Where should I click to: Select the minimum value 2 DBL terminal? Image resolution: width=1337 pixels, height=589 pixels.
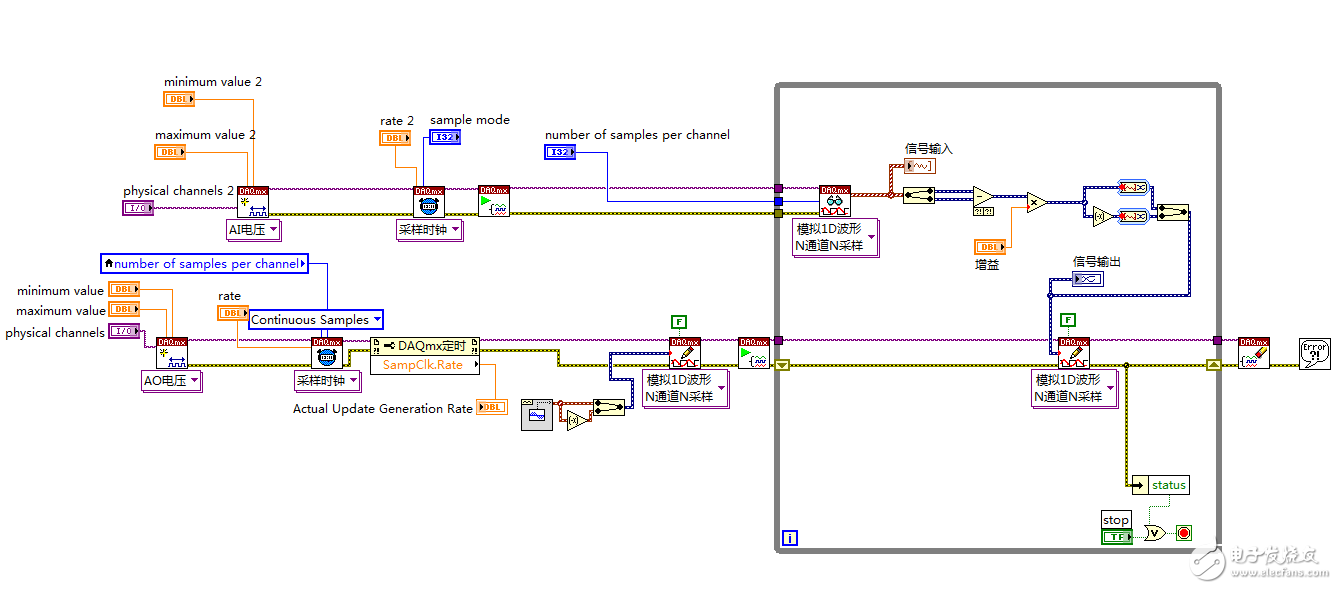179,99
